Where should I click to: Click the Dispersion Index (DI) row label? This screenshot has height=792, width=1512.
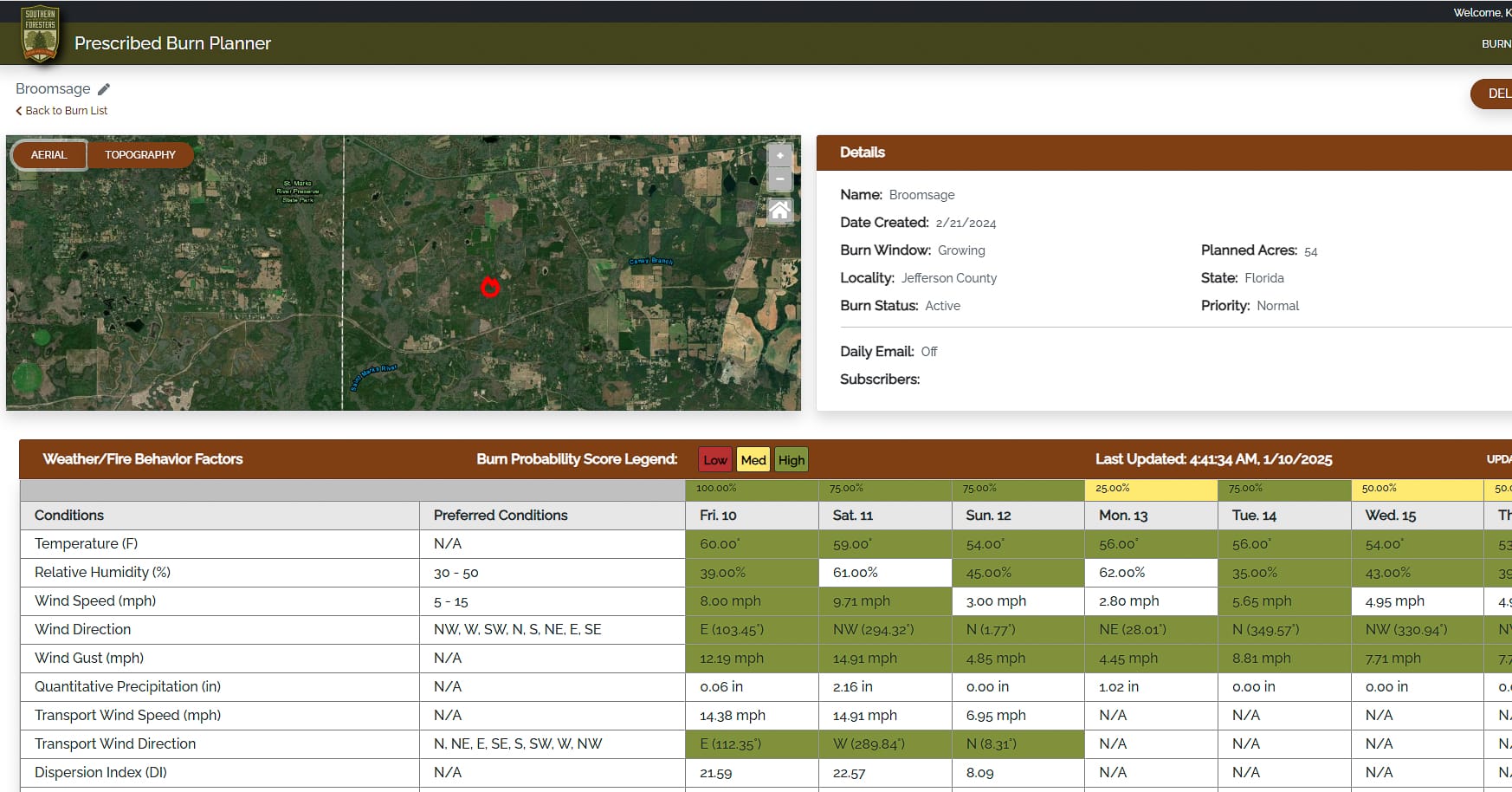point(100,773)
